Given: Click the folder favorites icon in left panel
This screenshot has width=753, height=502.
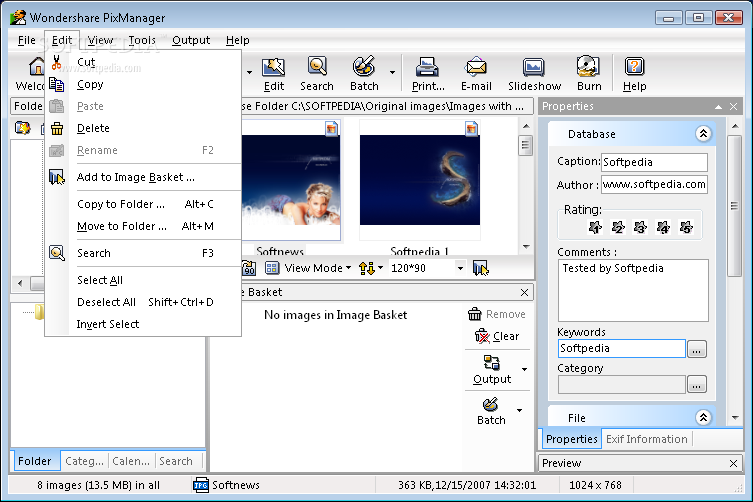Looking at the screenshot, I should pos(22,128).
